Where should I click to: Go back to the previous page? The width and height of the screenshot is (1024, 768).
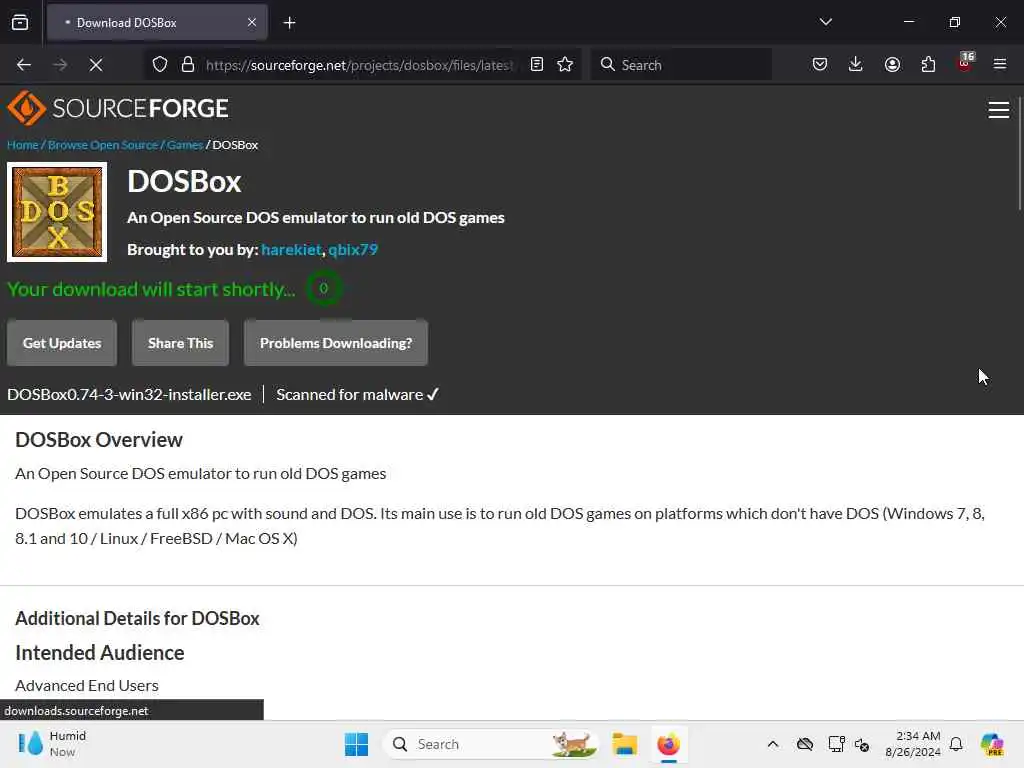[x=24, y=64]
